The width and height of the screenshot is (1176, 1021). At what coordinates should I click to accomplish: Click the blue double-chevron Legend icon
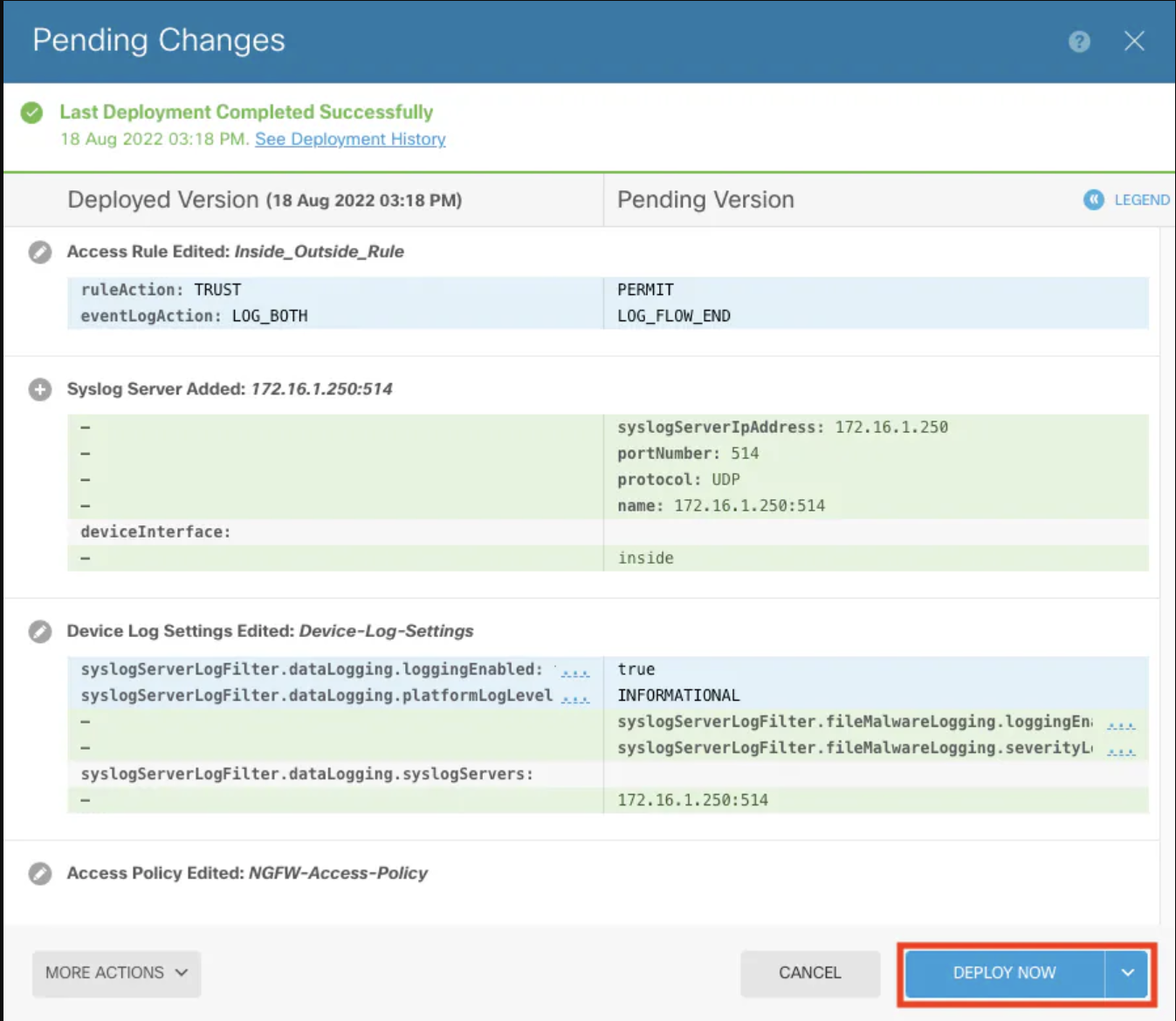[x=1093, y=200]
